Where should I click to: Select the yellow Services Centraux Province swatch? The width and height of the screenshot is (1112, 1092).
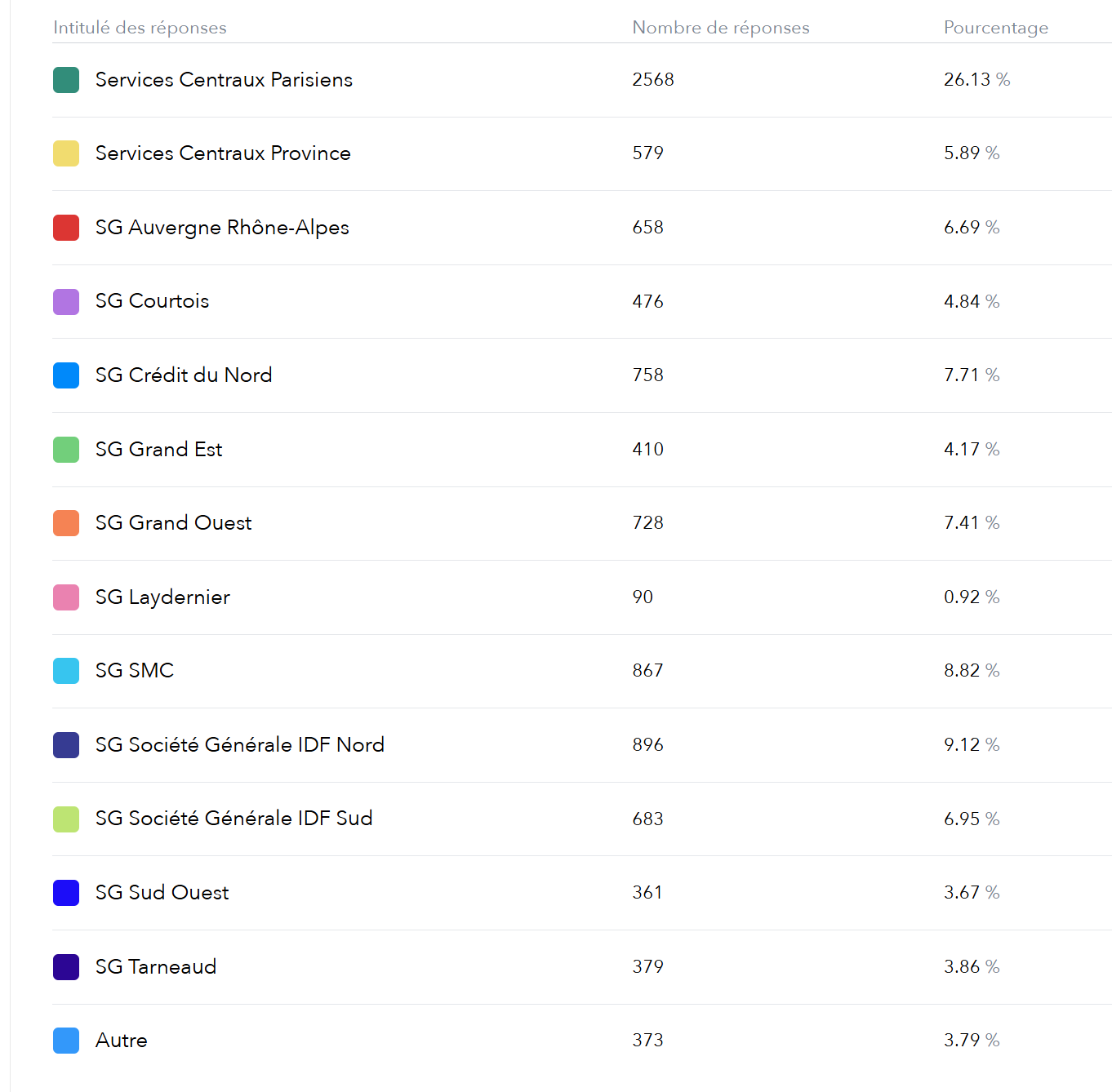tap(66, 153)
